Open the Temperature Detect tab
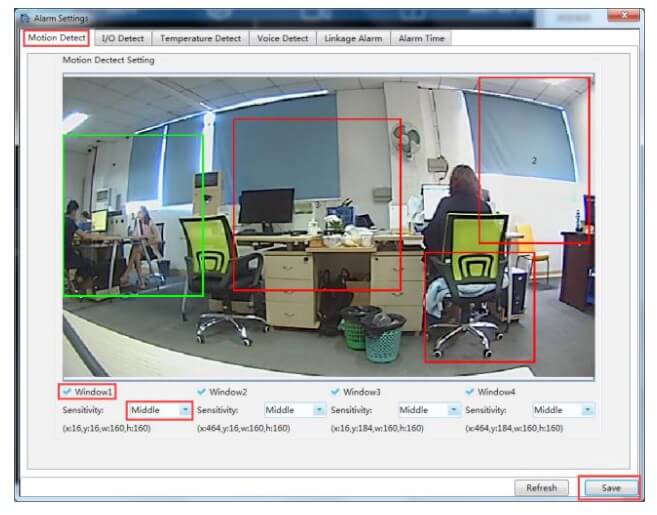657x515 pixels. pos(200,39)
